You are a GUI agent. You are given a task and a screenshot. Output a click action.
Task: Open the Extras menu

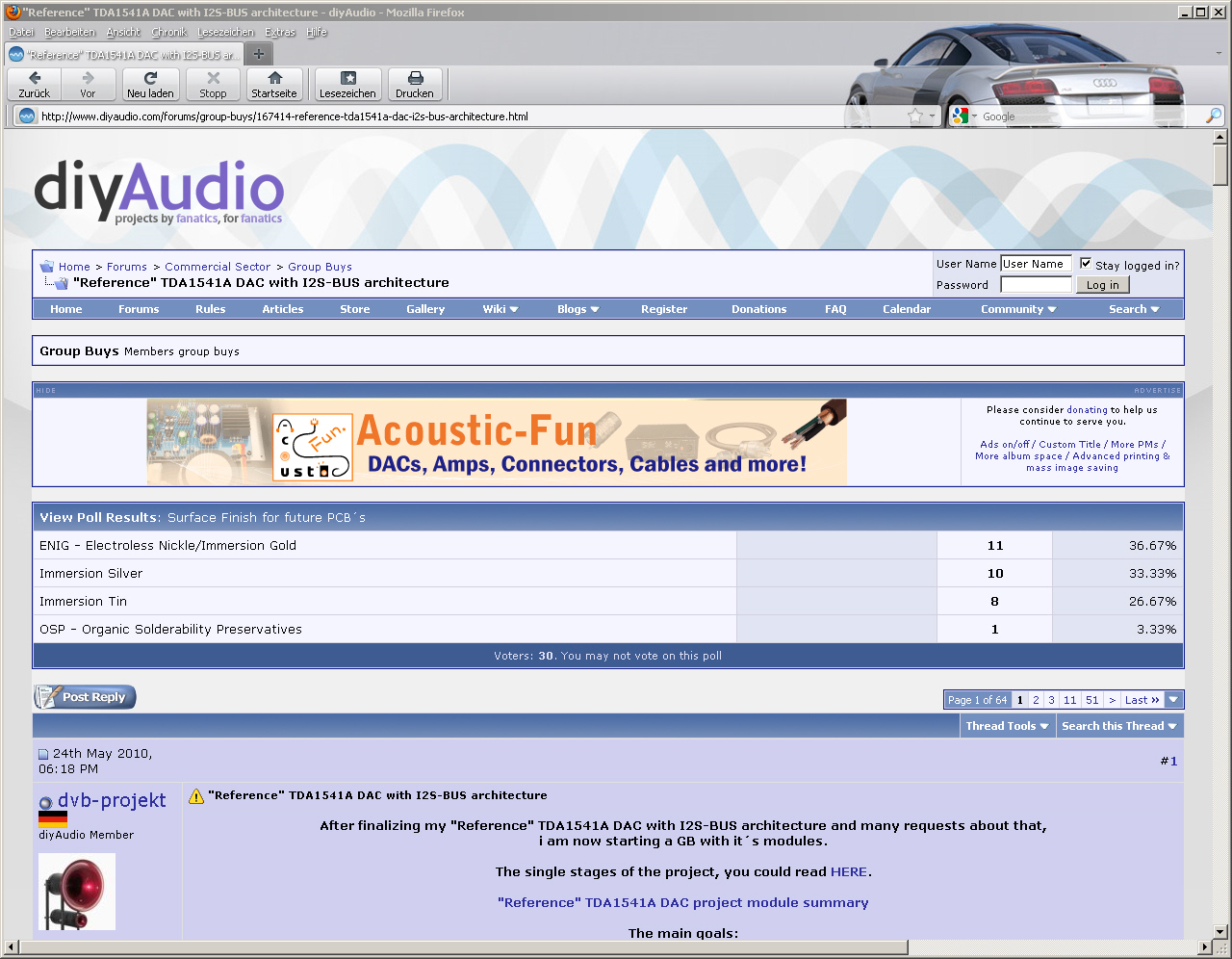(x=280, y=32)
